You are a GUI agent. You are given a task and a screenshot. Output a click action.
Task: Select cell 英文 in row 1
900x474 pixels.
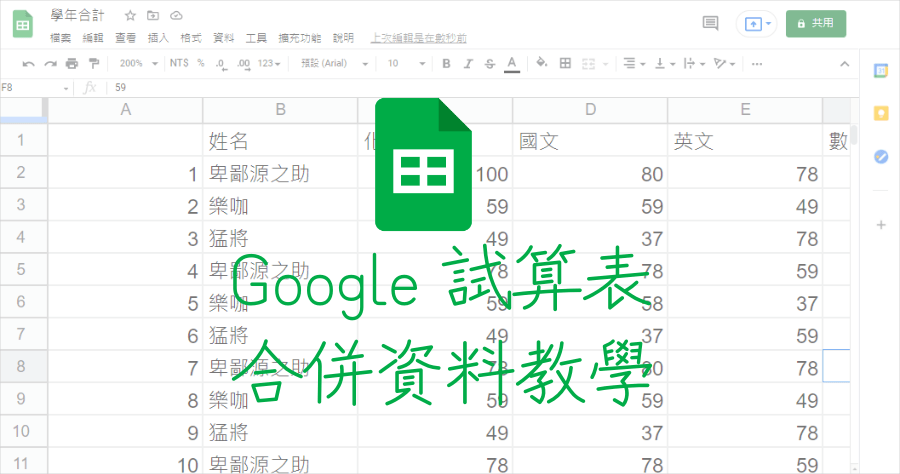[745, 140]
